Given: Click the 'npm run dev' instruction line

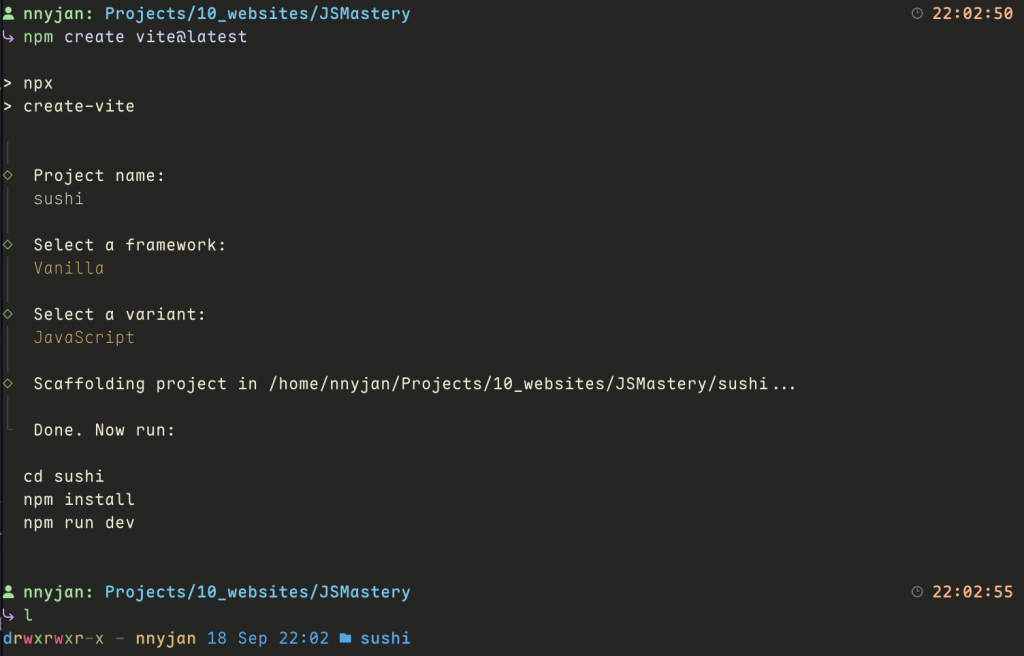Looking at the screenshot, I should coord(78,522).
